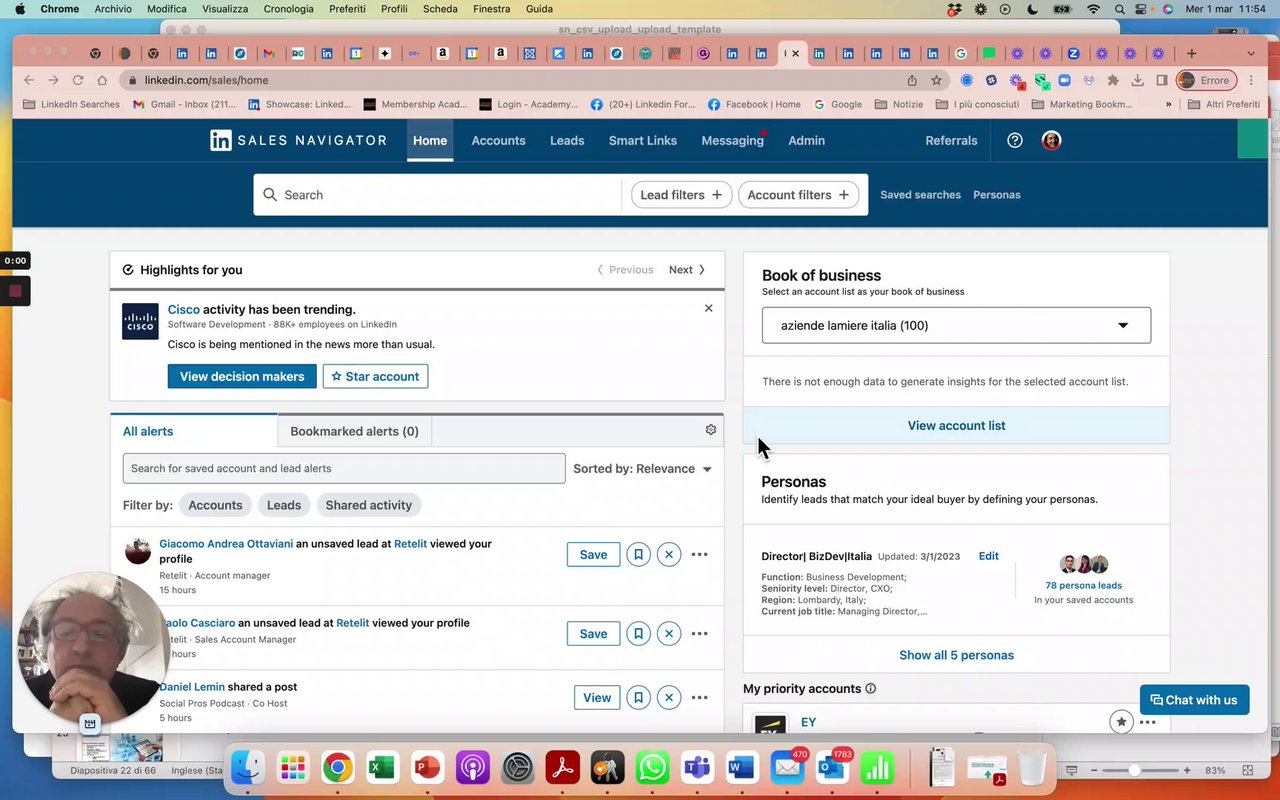Open more options for Giacomo Andrea Ottaviani alert
Viewport: 1280px width, 800px height.
(x=700, y=554)
